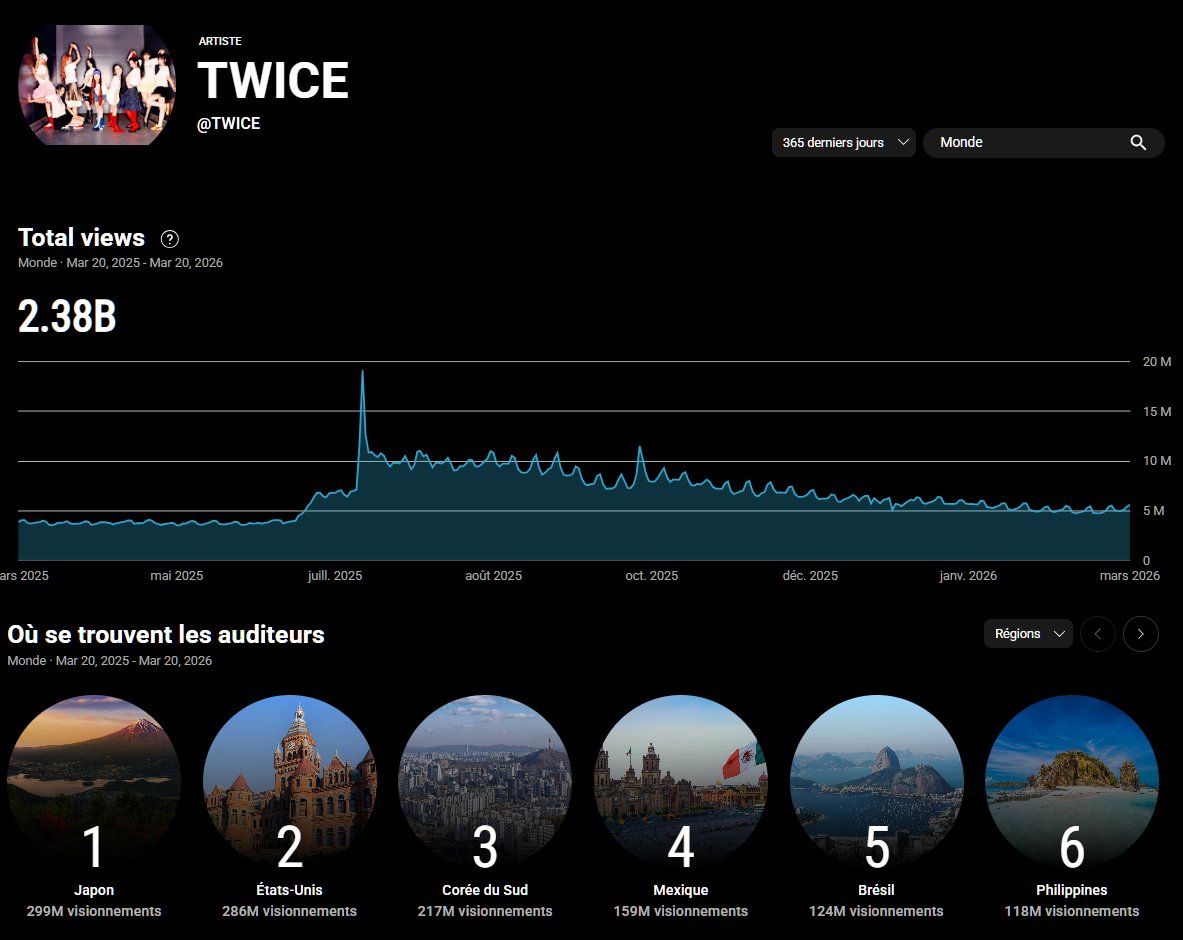
Task: Click the août 2025 axis label
Action: [x=493, y=576]
